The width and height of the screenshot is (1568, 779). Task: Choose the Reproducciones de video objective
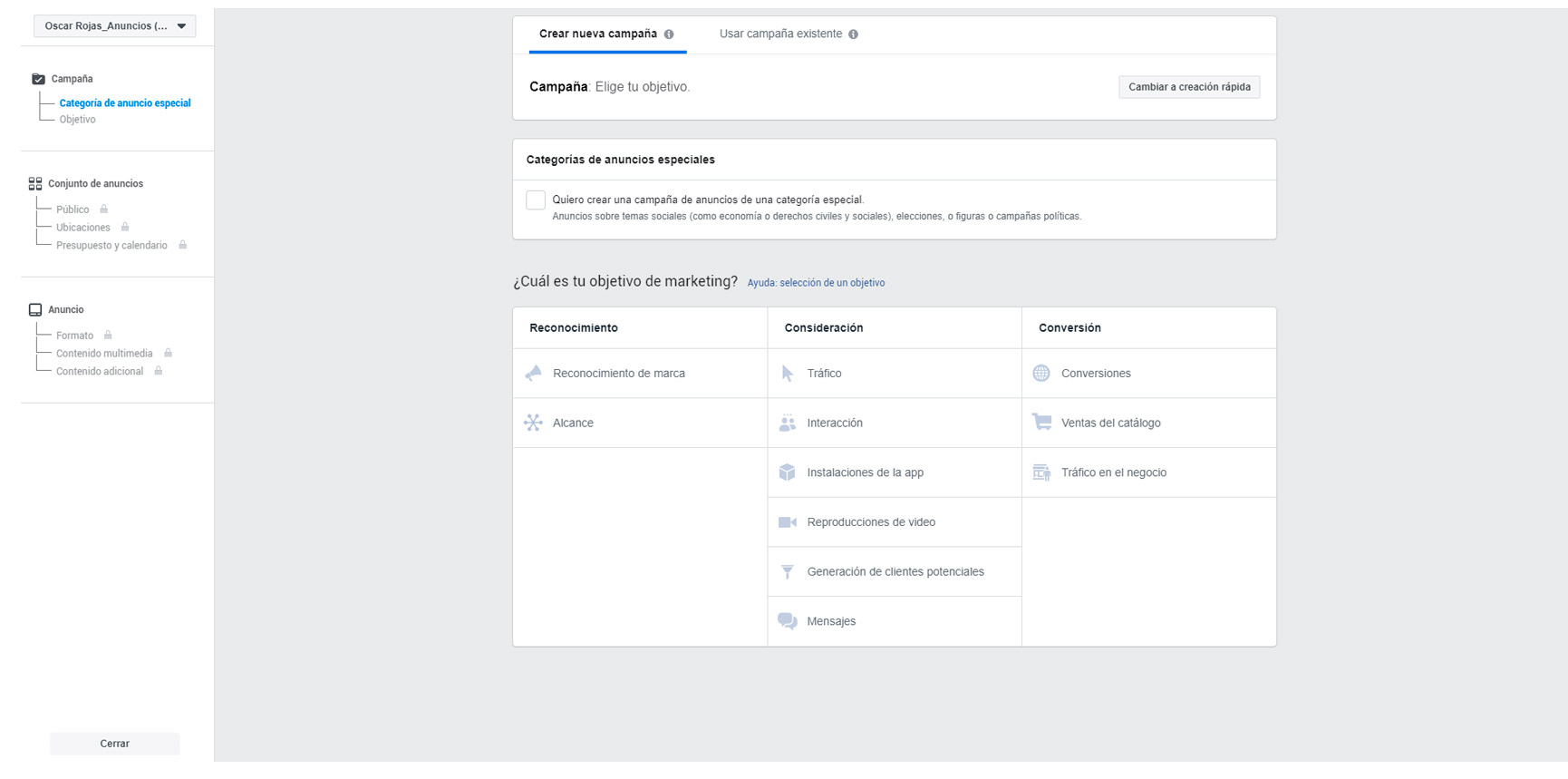click(895, 522)
